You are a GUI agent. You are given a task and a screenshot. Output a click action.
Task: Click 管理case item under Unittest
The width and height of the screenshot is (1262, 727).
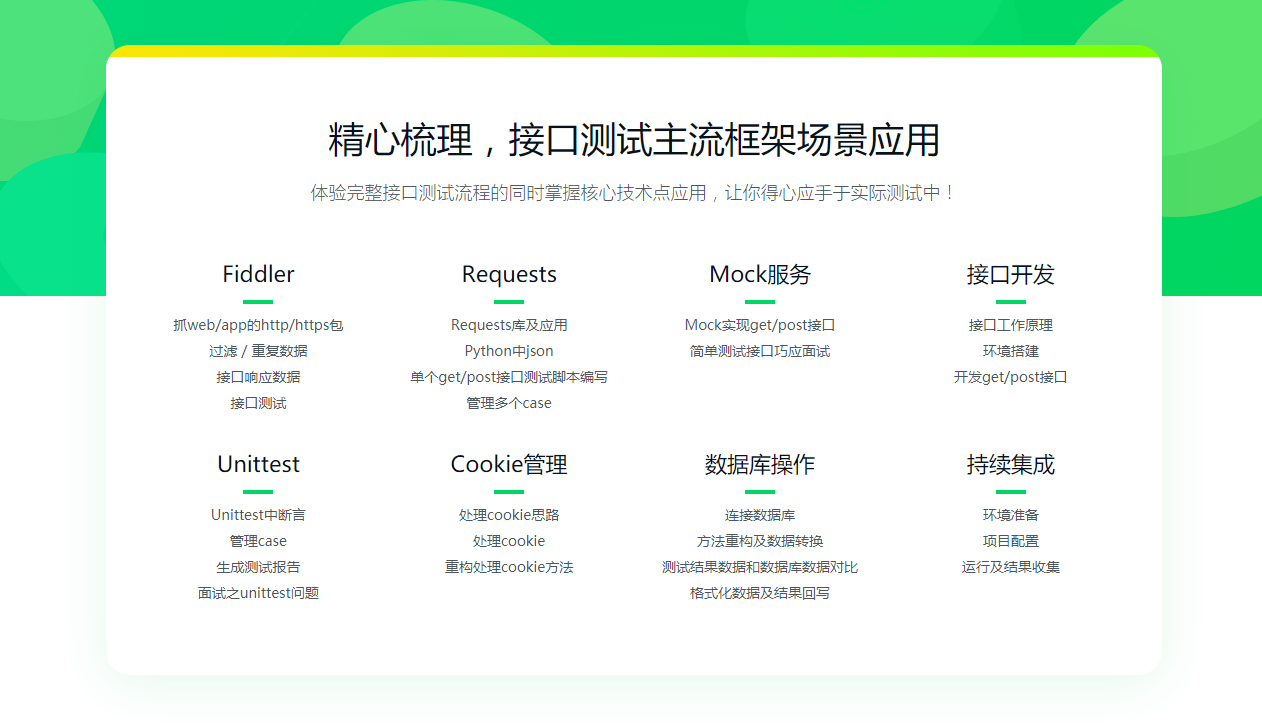[258, 541]
